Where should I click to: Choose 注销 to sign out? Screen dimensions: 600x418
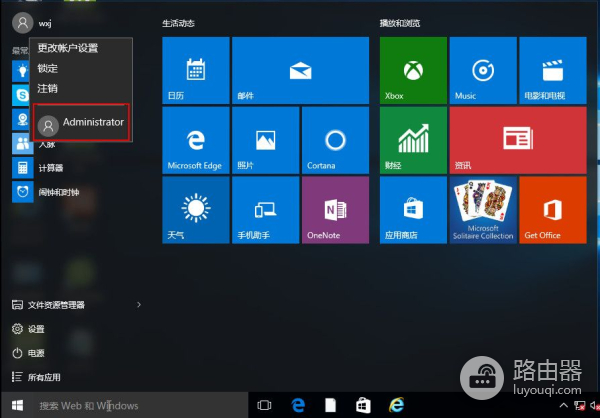coord(47,88)
